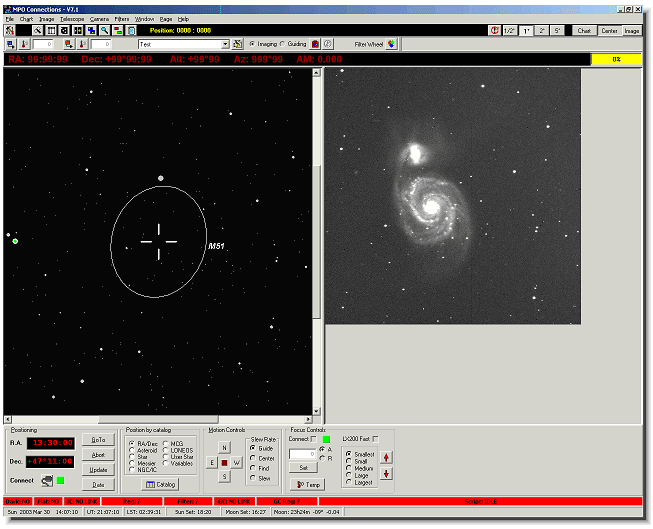The width and height of the screenshot is (653, 529).
Task: Select NGC/IC catalog radio button
Action: coord(132,469)
